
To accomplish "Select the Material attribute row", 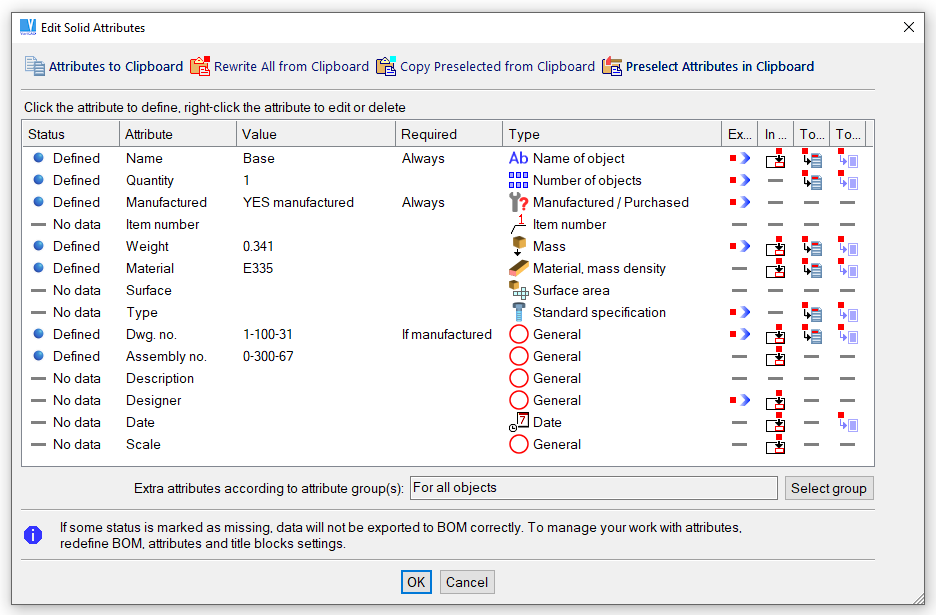I will [x=150, y=268].
